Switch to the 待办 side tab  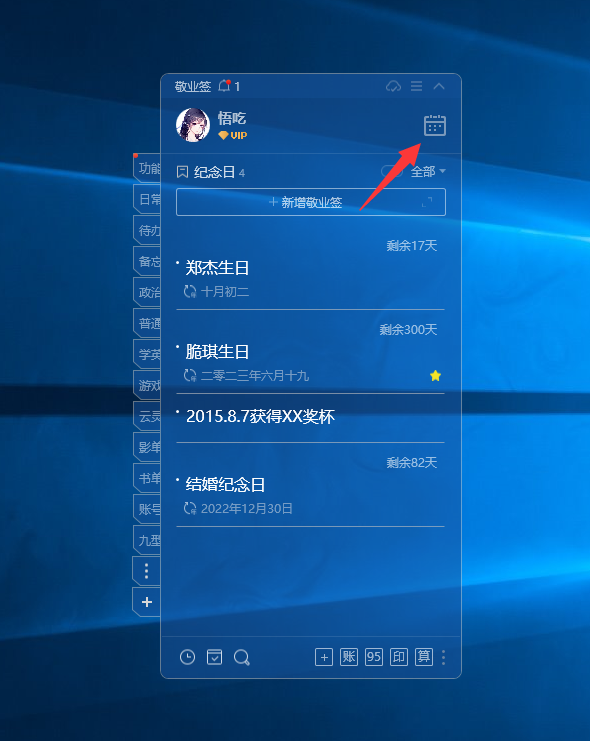[147, 230]
